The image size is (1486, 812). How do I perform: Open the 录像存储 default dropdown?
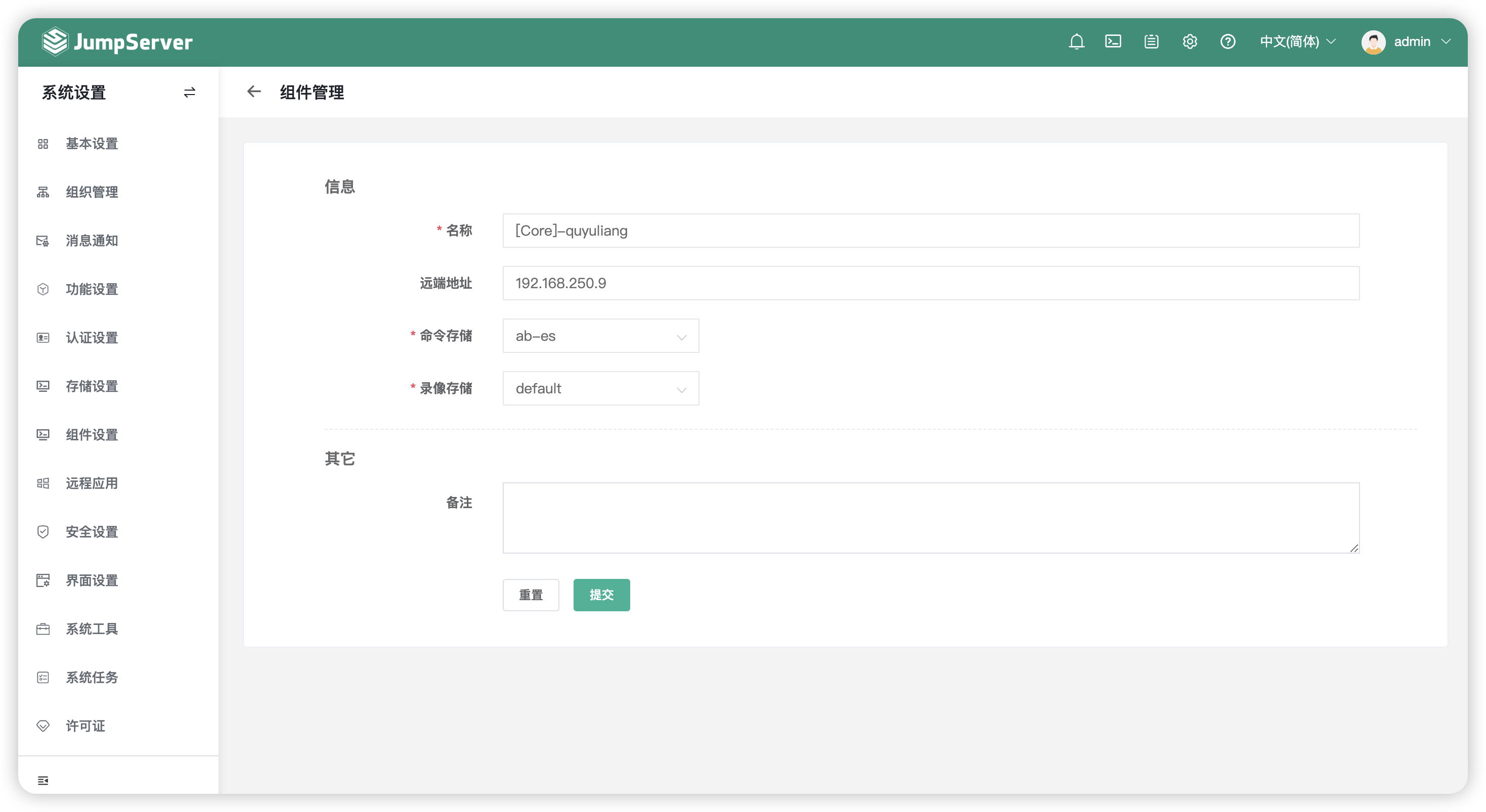pyautogui.click(x=600, y=388)
